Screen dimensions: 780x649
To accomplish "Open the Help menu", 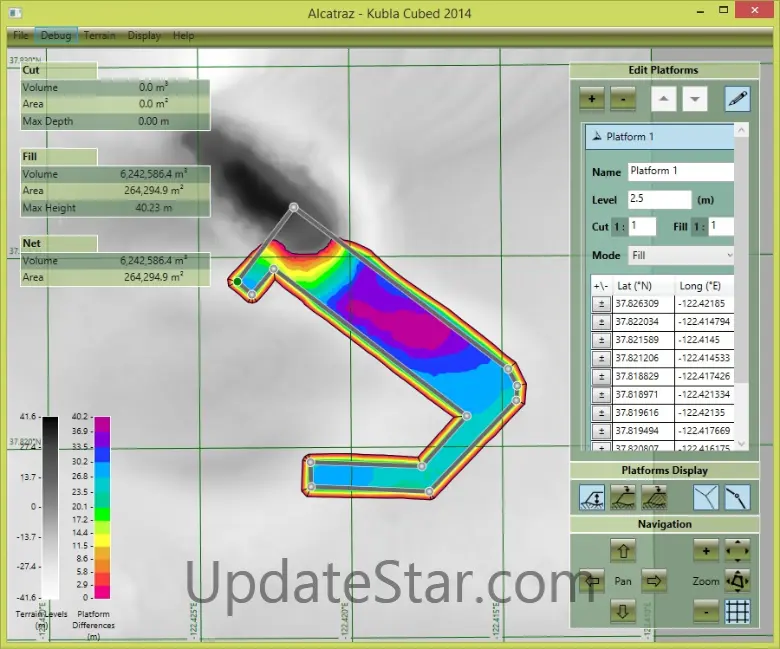I will pos(184,35).
